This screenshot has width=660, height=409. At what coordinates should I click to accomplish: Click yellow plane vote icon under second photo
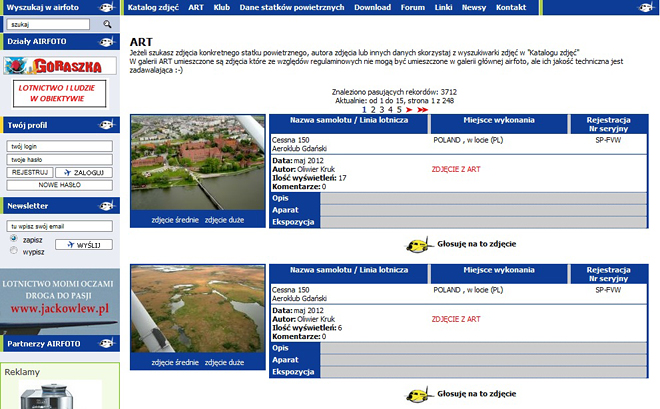[x=419, y=394]
